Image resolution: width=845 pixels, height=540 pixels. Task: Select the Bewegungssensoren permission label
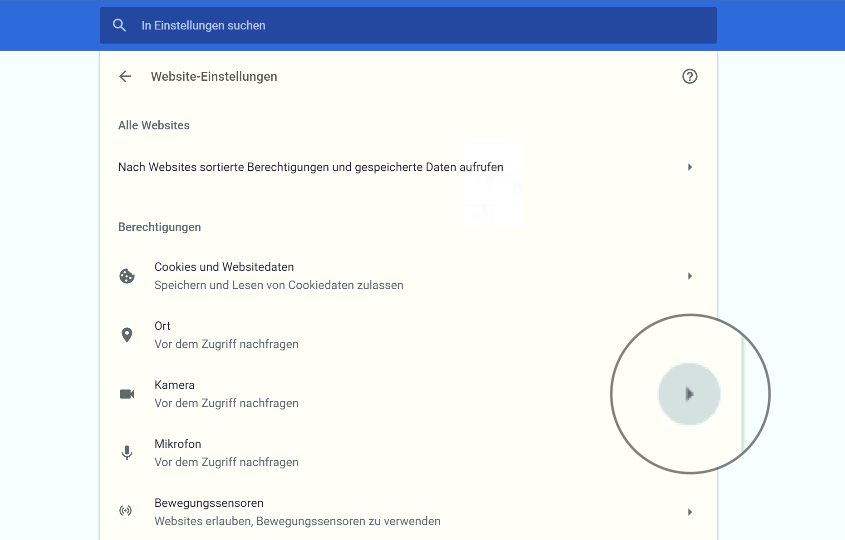pos(209,503)
